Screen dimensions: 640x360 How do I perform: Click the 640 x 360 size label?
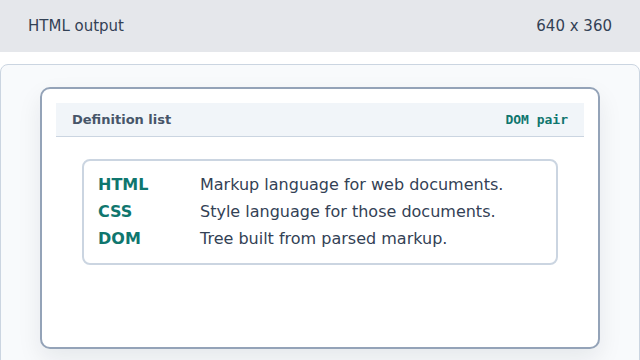pos(573,26)
